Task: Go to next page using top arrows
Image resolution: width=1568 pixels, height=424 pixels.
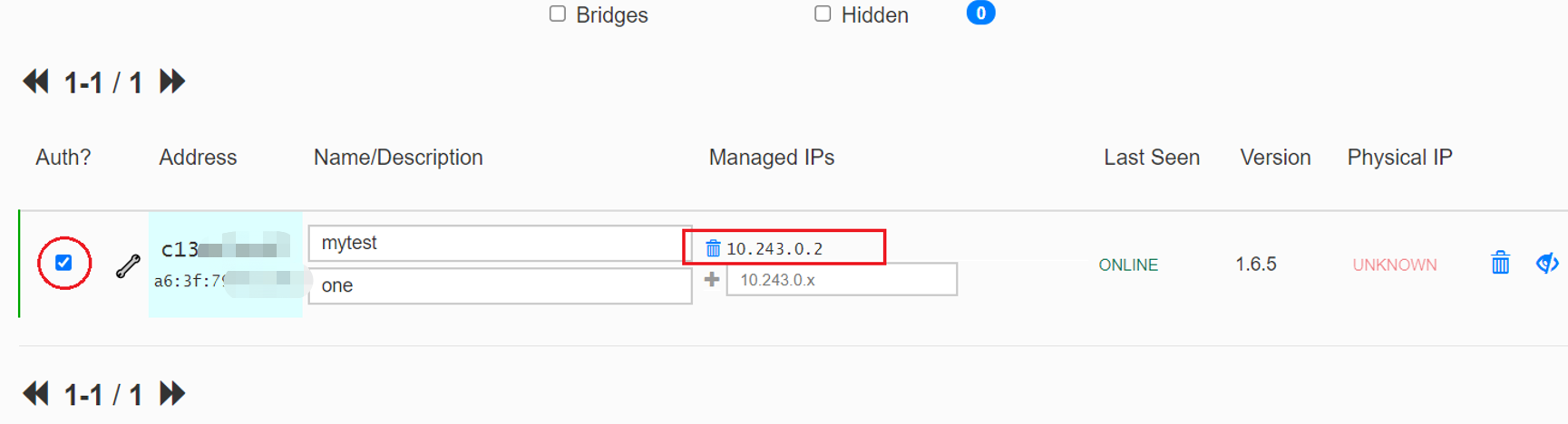Action: click(171, 82)
